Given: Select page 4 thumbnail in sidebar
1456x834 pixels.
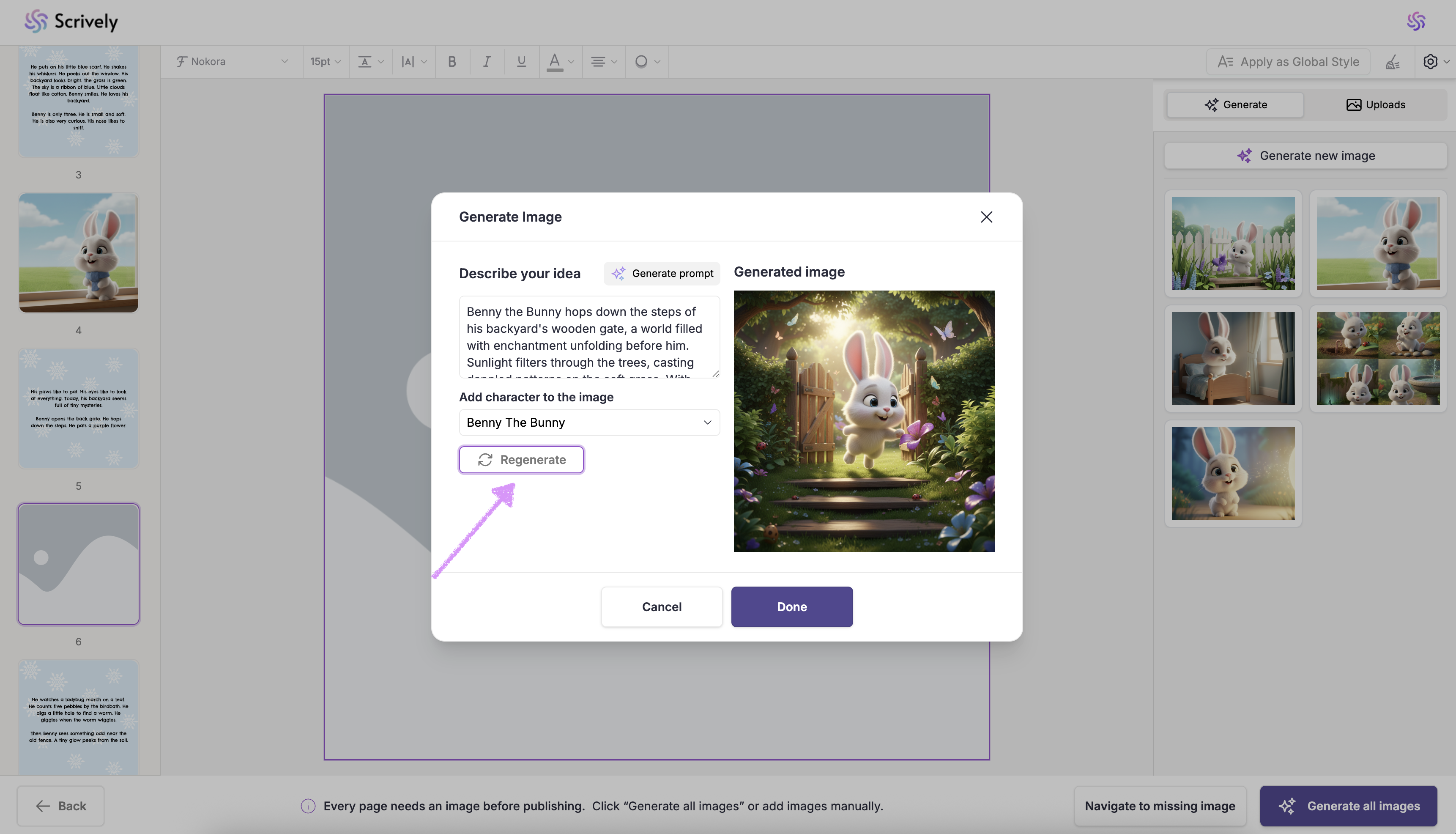Looking at the screenshot, I should pos(79,252).
